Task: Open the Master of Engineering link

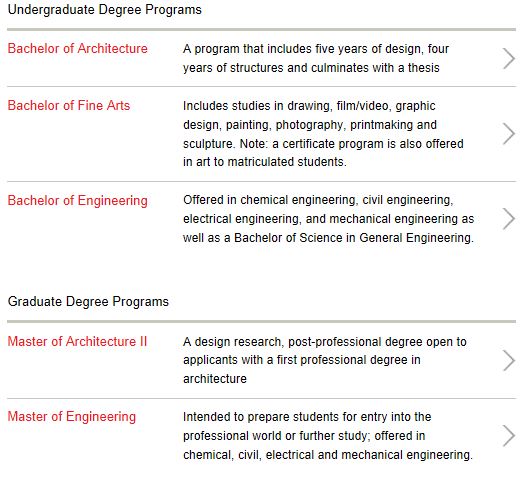Action: coord(72,417)
